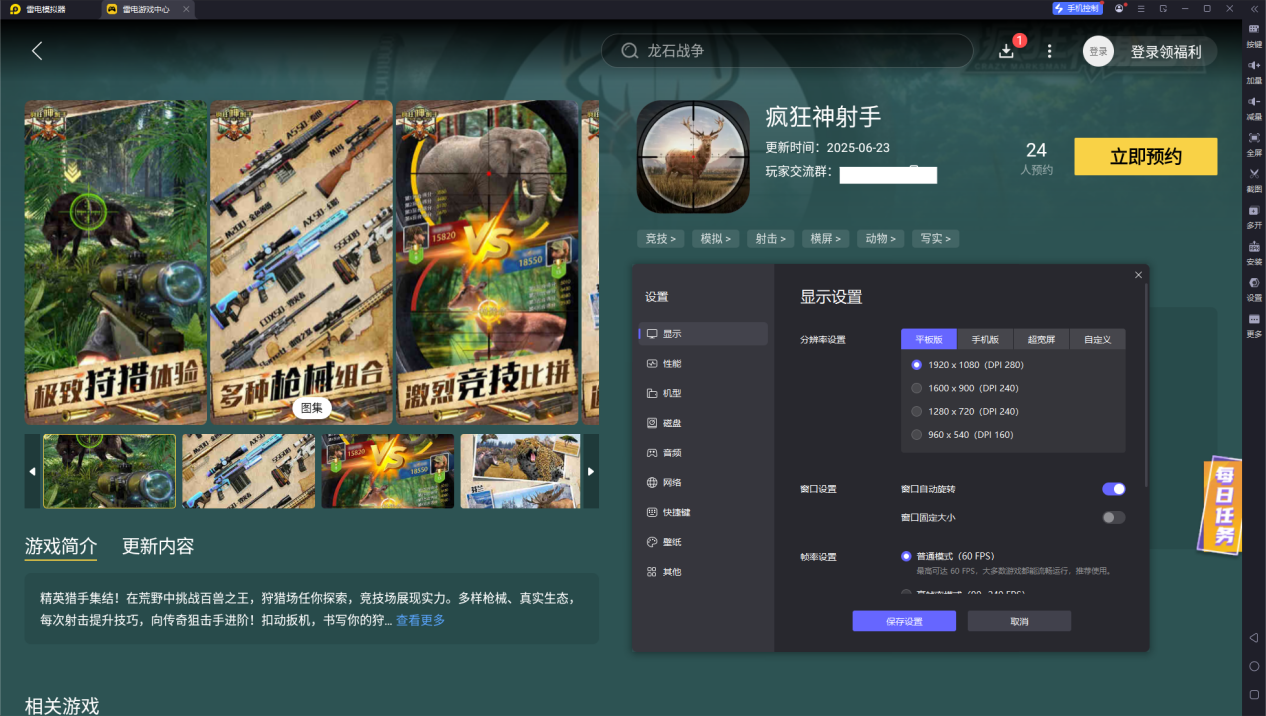Image resolution: width=1266 pixels, height=716 pixels.
Task: Switch to 雷电模拟器 window tab
Action: [x=47, y=9]
